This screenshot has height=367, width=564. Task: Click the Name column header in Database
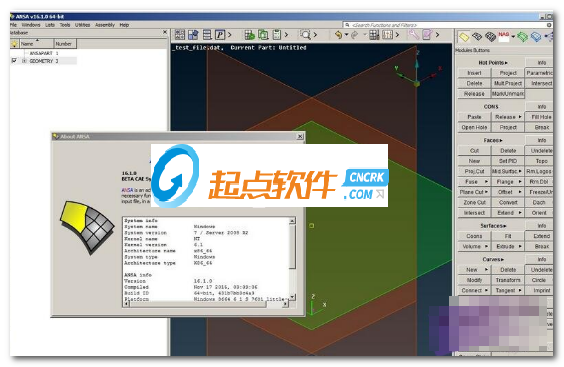(36, 44)
